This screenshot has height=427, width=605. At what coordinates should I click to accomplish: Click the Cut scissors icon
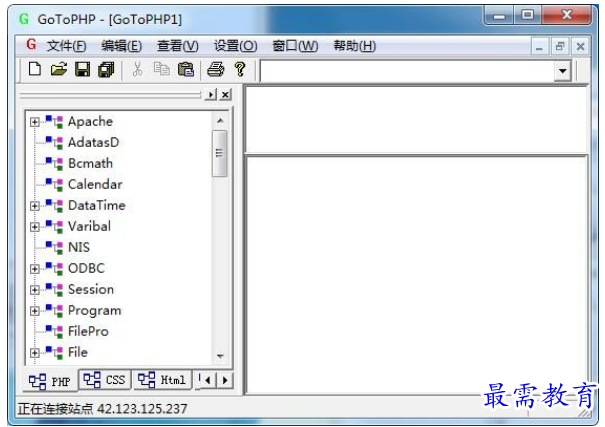(137, 69)
